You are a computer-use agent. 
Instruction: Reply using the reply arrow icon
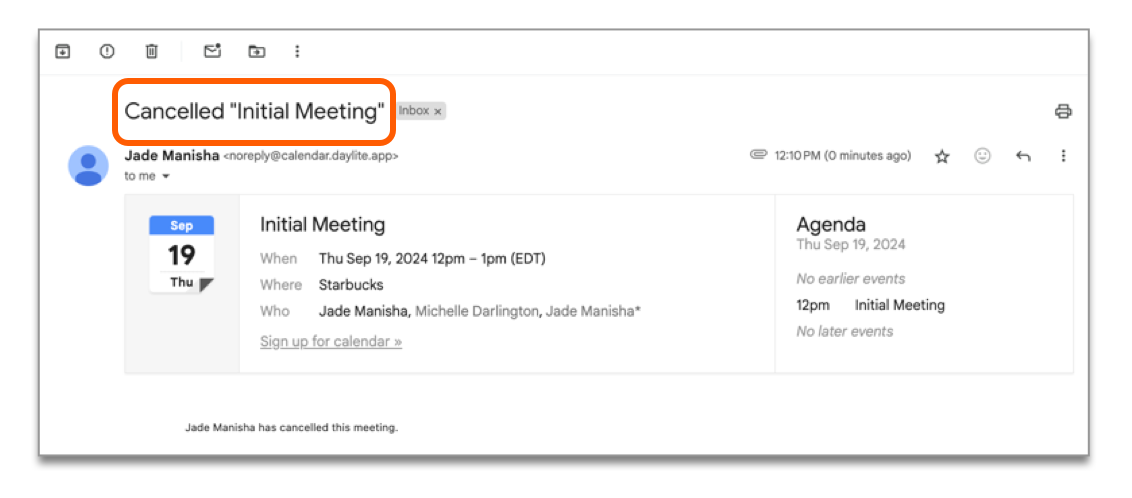tap(1023, 156)
